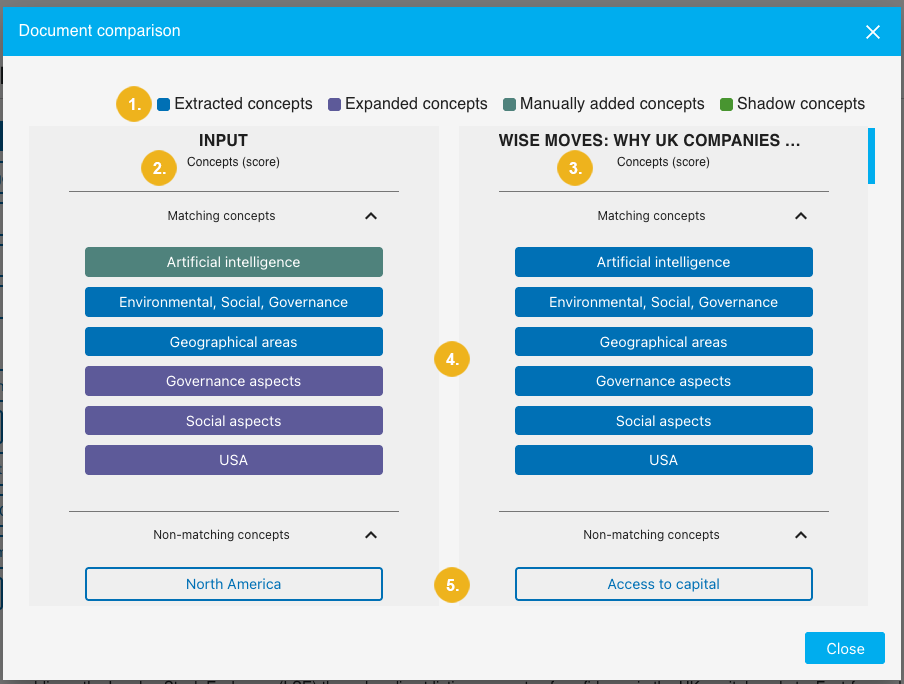Viewport: 904px width, 684px height.
Task: Click the yellow marker number 2
Action: [159, 168]
